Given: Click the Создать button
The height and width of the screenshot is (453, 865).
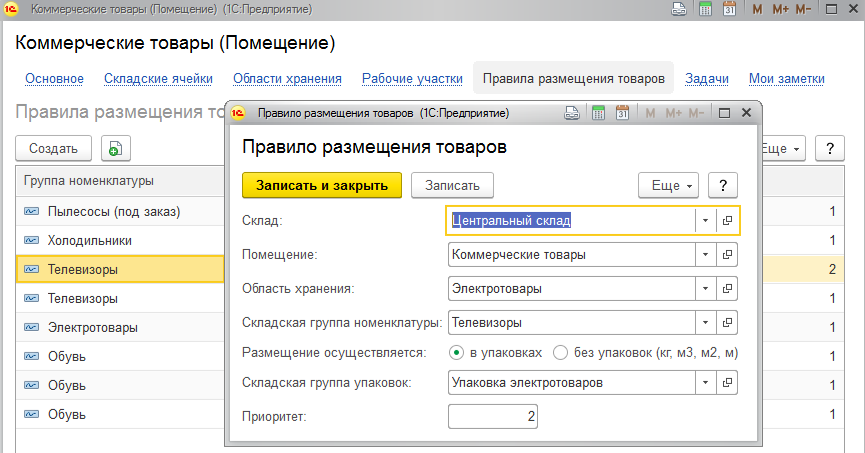Looking at the screenshot, I should [53, 149].
